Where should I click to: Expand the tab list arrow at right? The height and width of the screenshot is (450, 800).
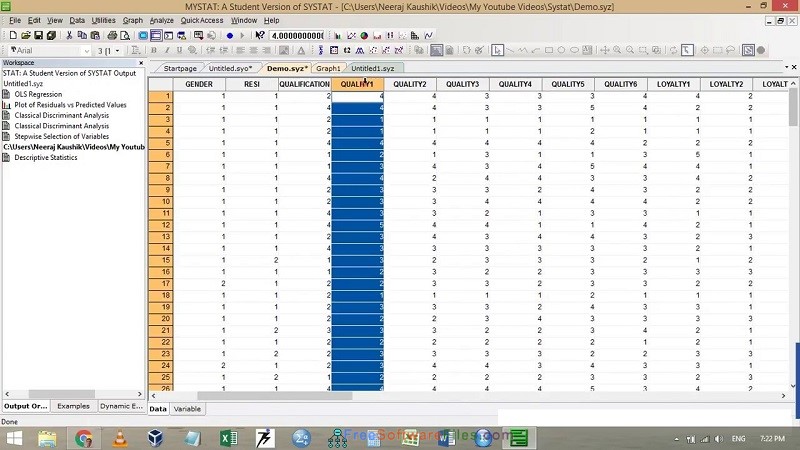pos(786,67)
